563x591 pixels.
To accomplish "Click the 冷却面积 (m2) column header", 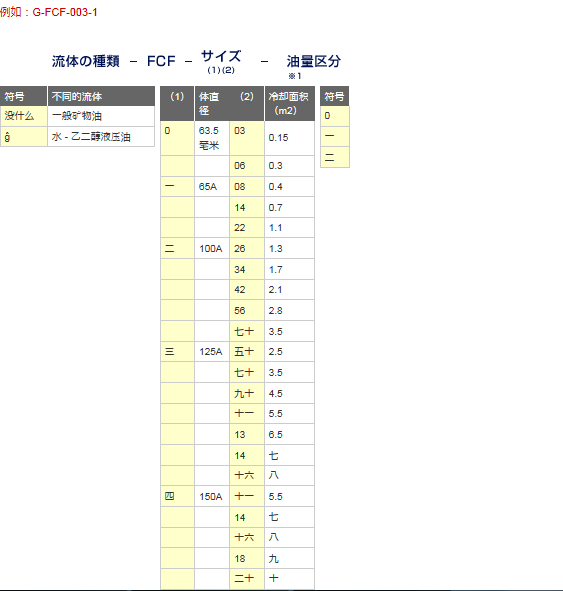I will coord(289,104).
